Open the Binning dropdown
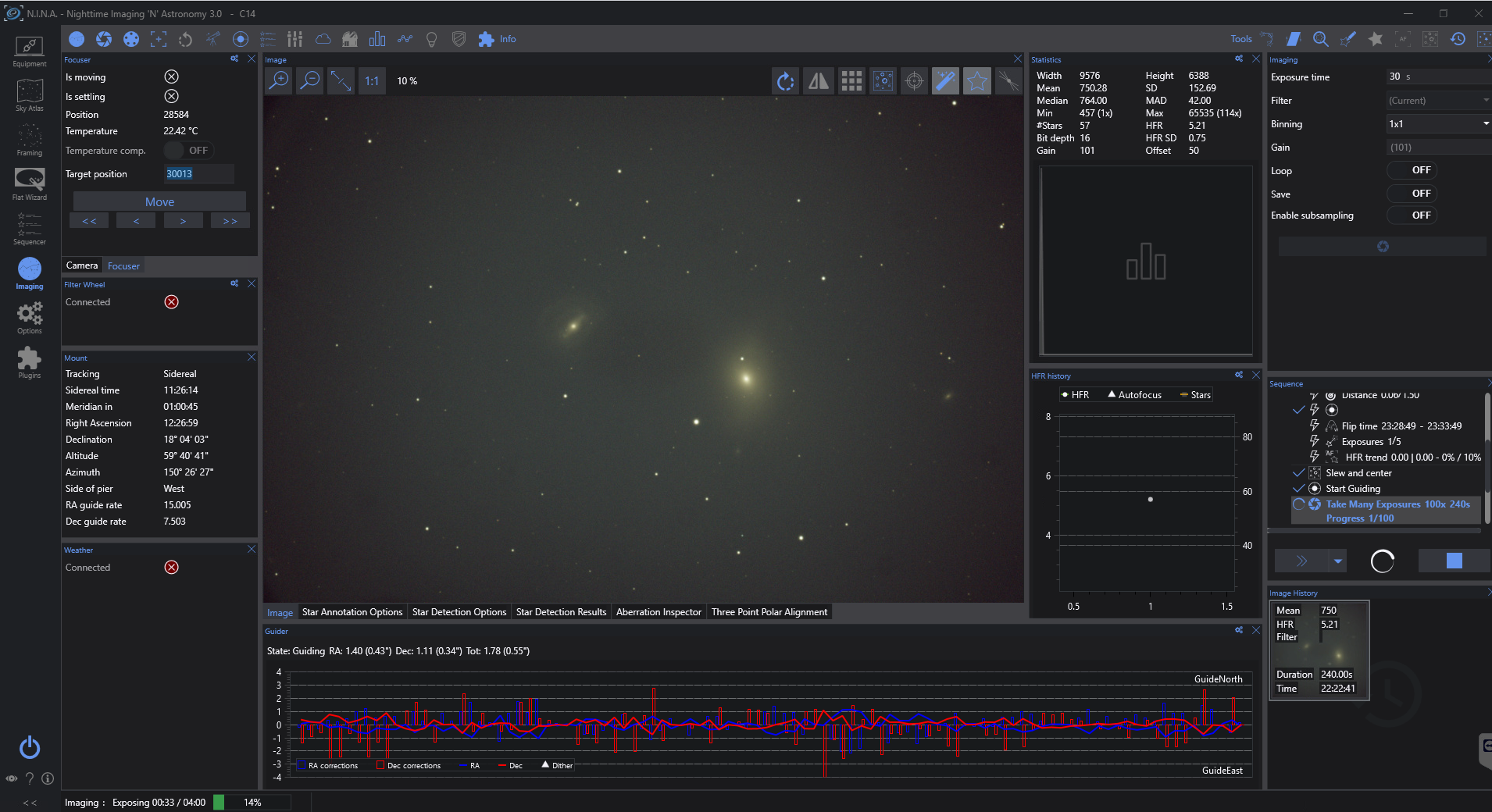This screenshot has height=812, width=1492. coord(1439,124)
